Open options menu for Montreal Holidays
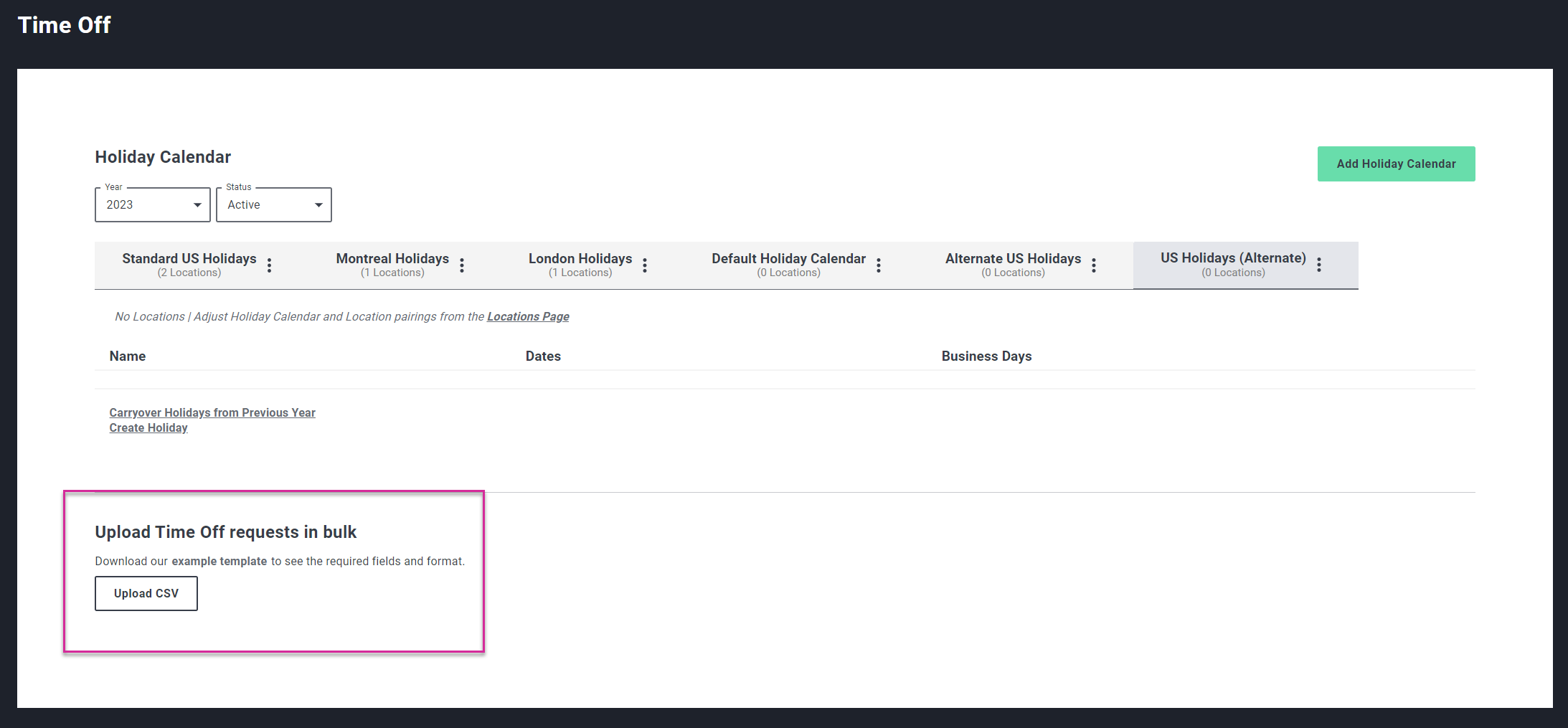The image size is (1568, 728). point(462,265)
